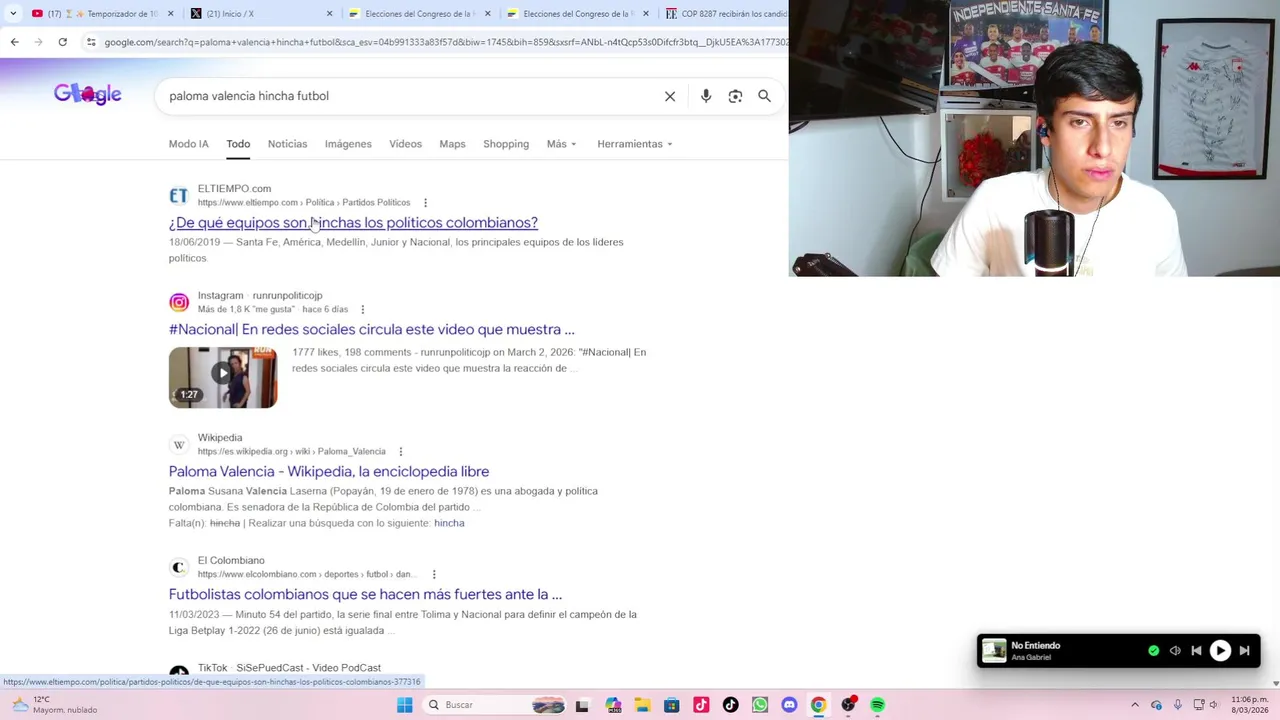
Task: Open more options for the El Colombiano result
Action: pyautogui.click(x=434, y=575)
